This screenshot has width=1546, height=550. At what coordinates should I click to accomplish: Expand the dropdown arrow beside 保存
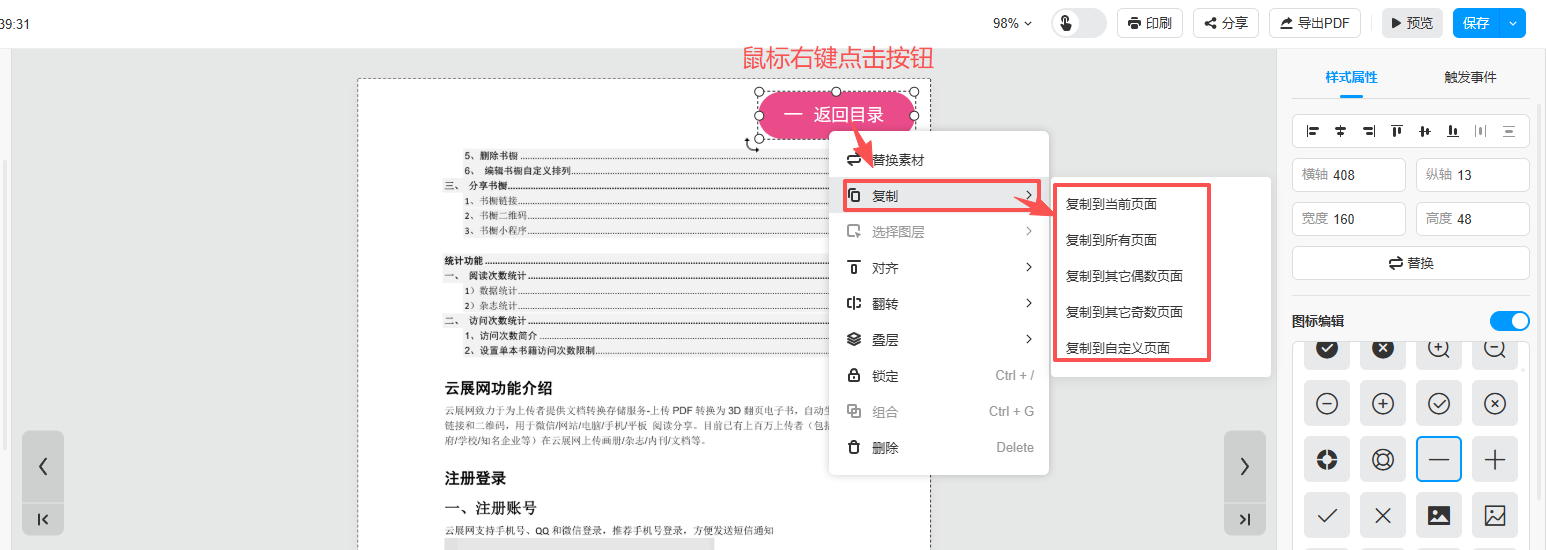(x=1513, y=23)
